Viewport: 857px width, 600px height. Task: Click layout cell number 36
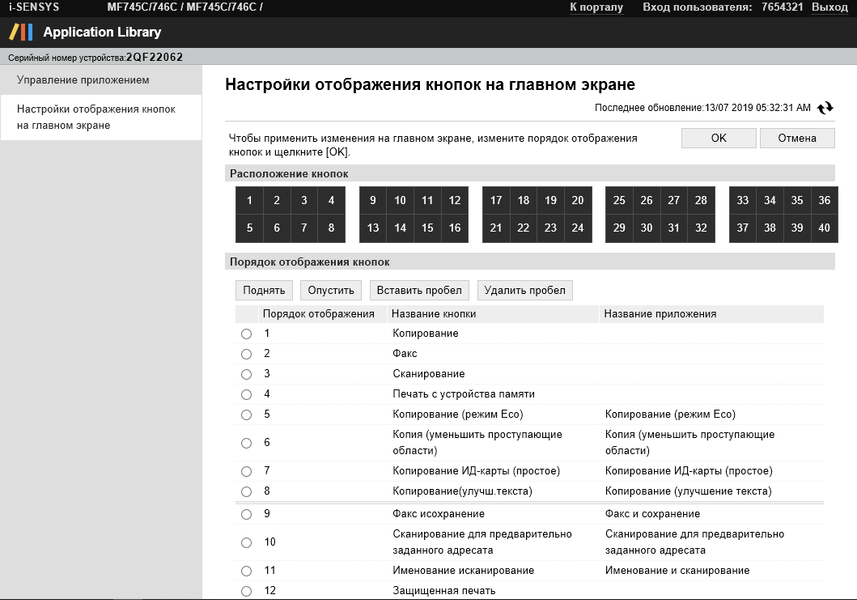click(x=824, y=201)
